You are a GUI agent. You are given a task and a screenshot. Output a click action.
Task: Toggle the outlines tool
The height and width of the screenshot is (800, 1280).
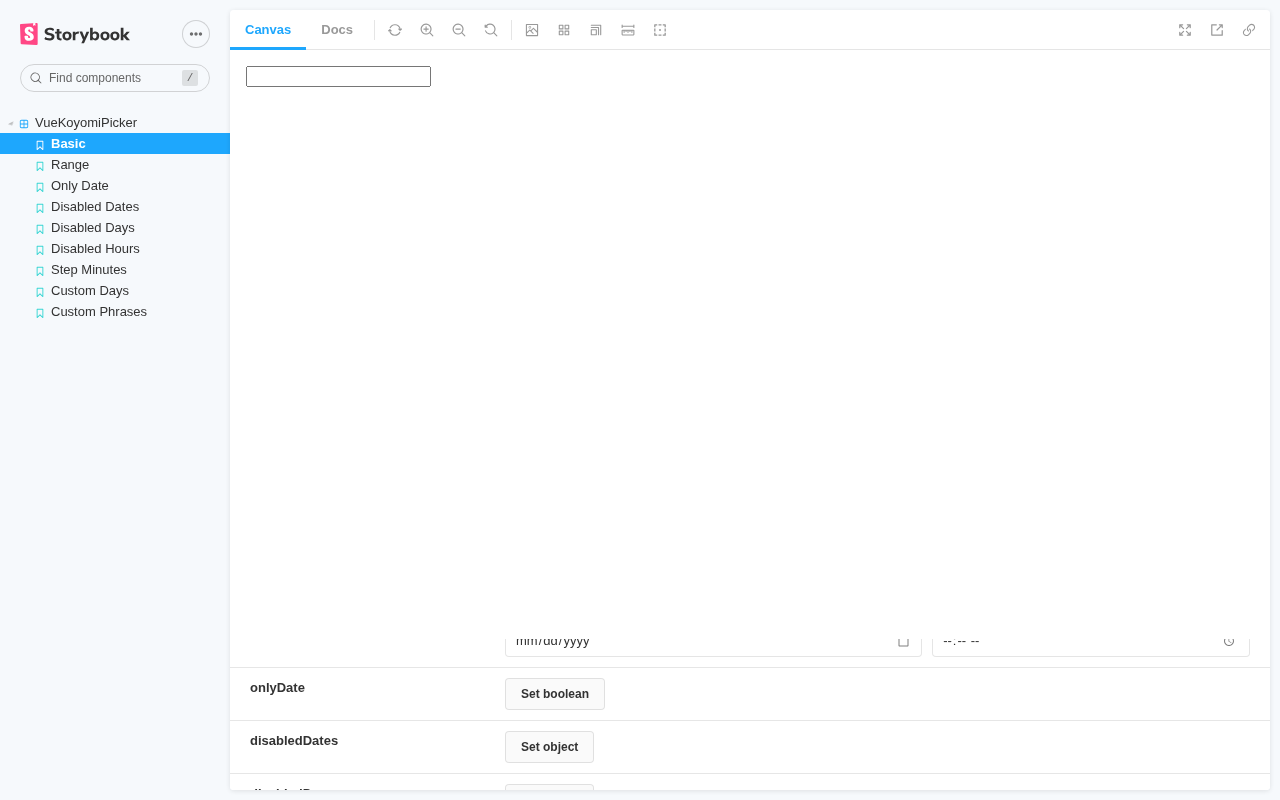point(660,30)
